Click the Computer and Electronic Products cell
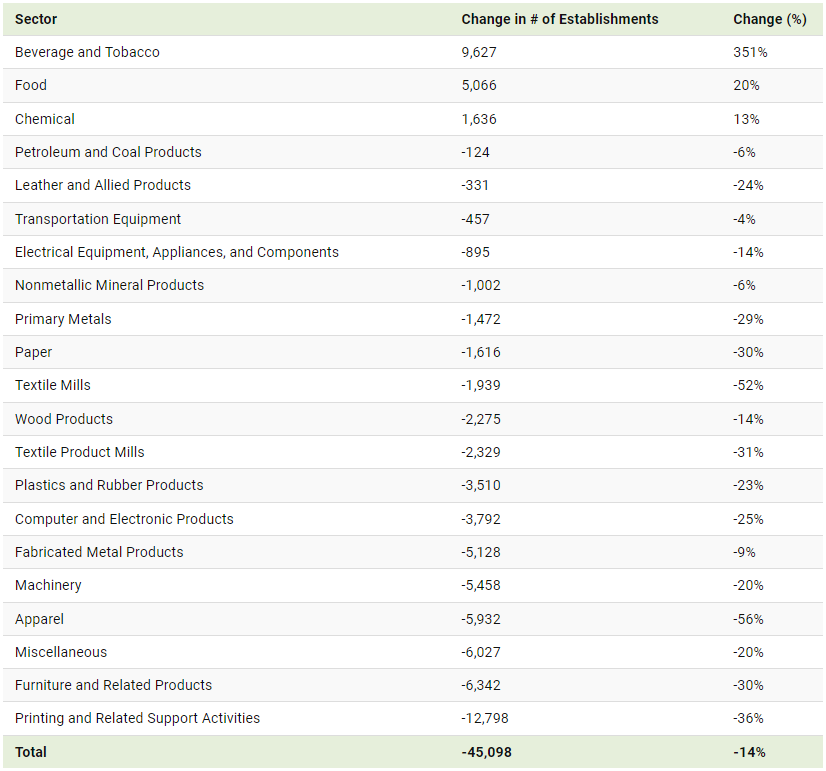 pyautogui.click(x=124, y=519)
